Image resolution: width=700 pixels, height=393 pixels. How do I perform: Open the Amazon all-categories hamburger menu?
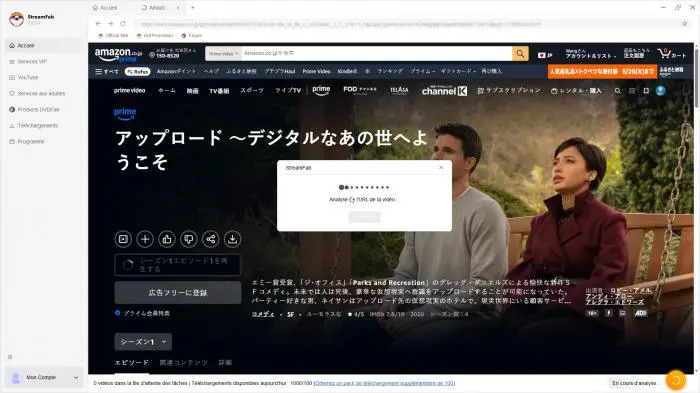106,71
